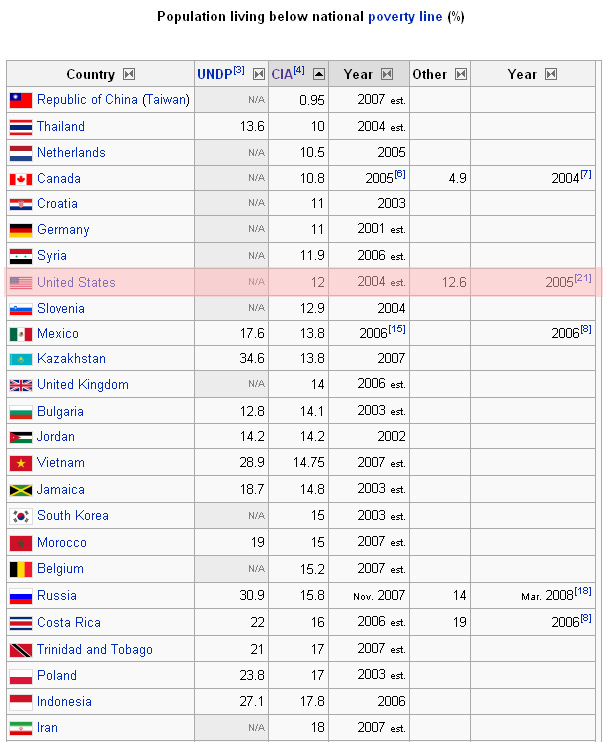Click the Bulgaria flag icon
This screenshot has height=742, width=612.
tap(21, 412)
